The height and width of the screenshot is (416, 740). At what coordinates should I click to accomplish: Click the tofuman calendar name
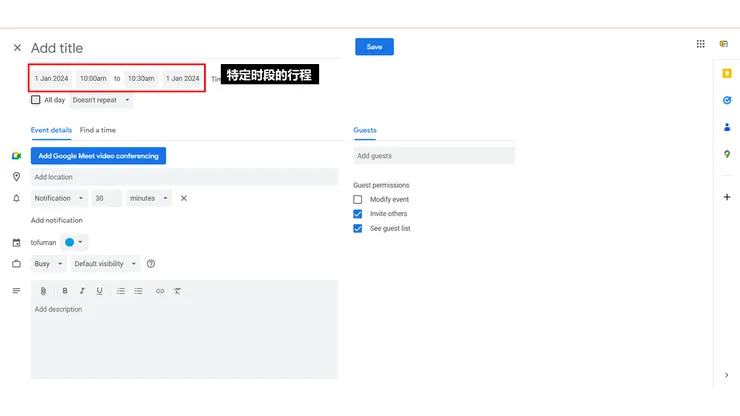[43, 243]
